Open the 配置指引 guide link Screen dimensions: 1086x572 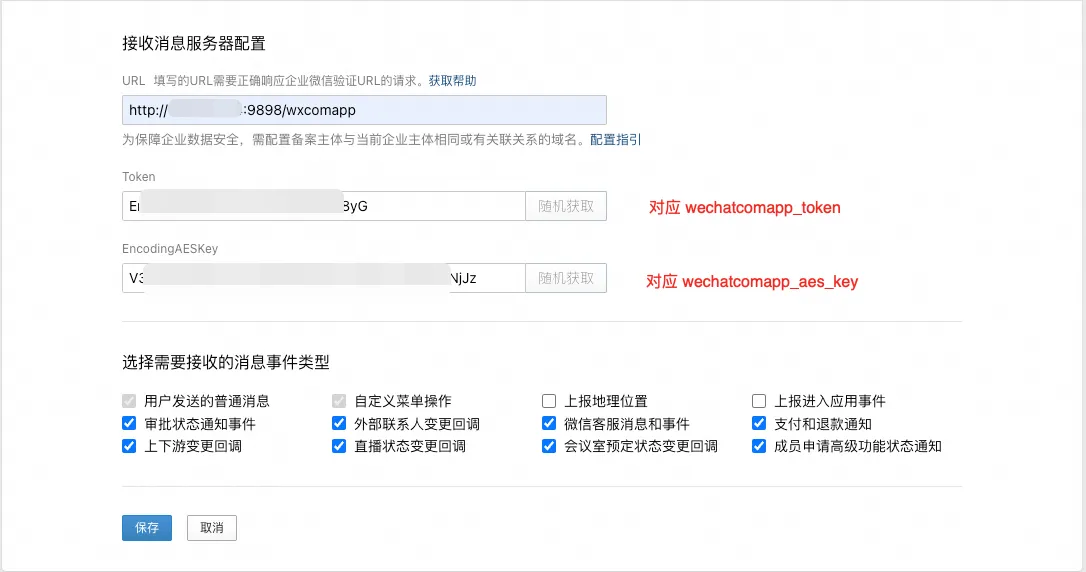tap(615, 140)
